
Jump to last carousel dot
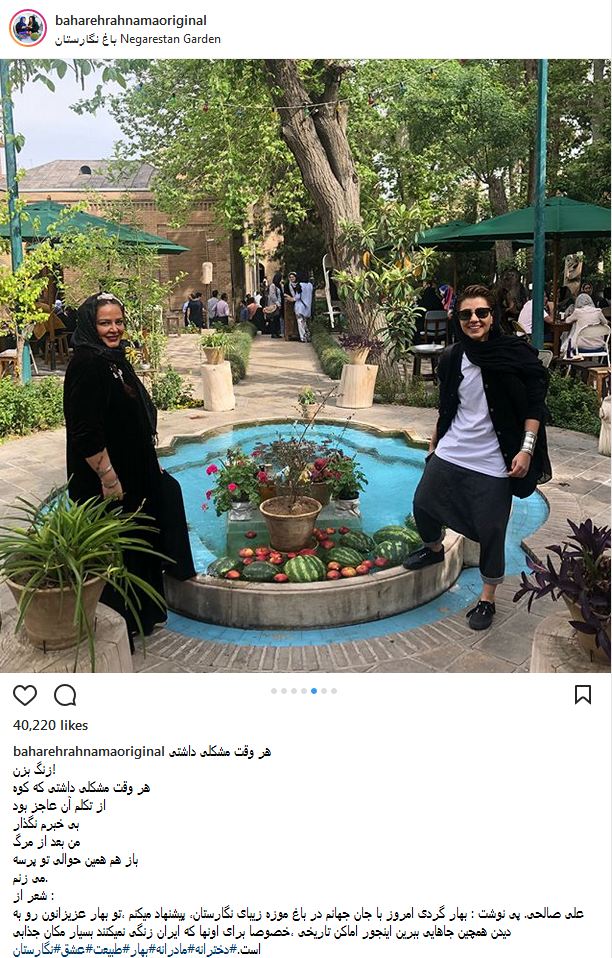334,691
